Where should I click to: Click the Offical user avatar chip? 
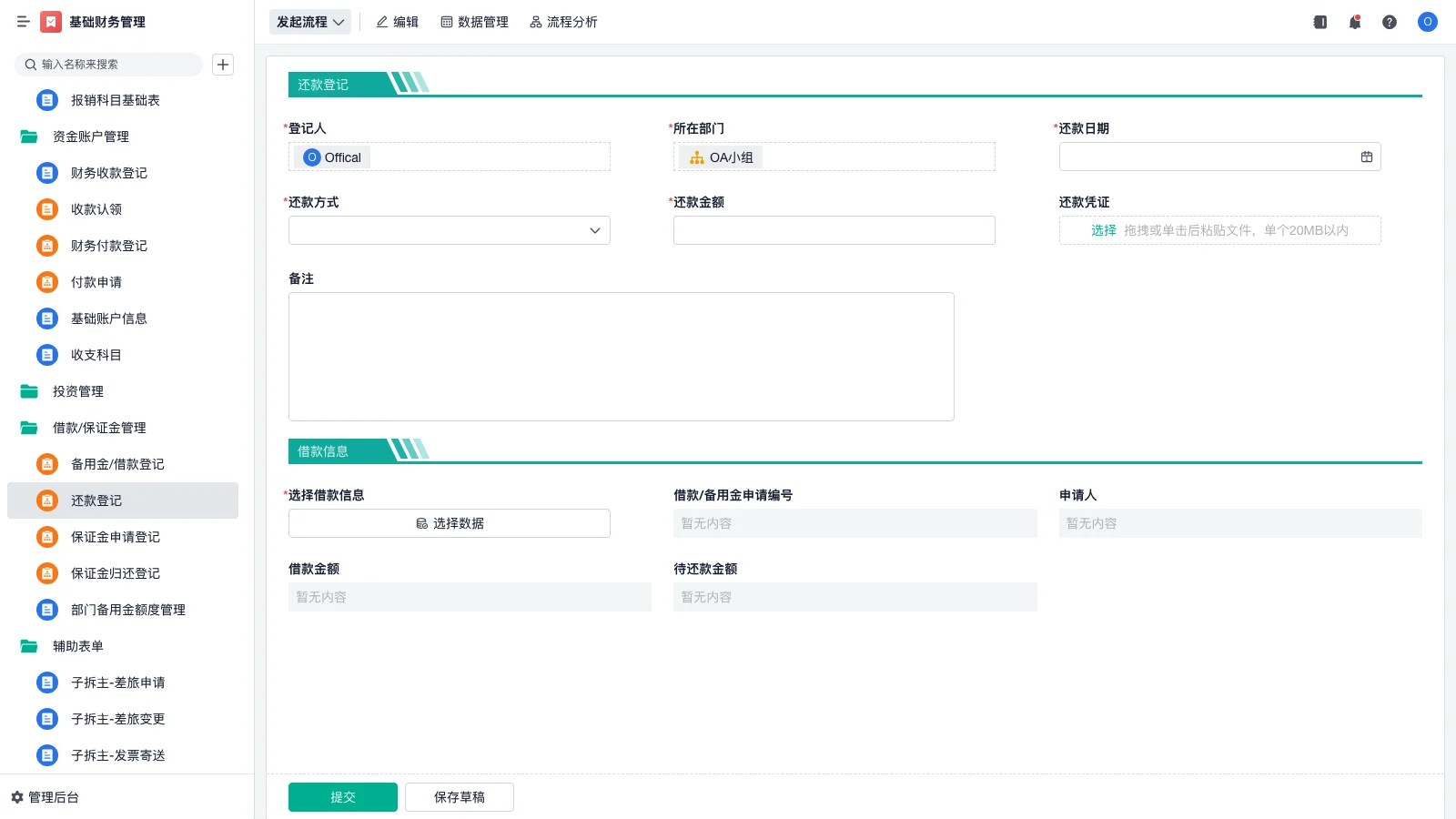point(332,157)
